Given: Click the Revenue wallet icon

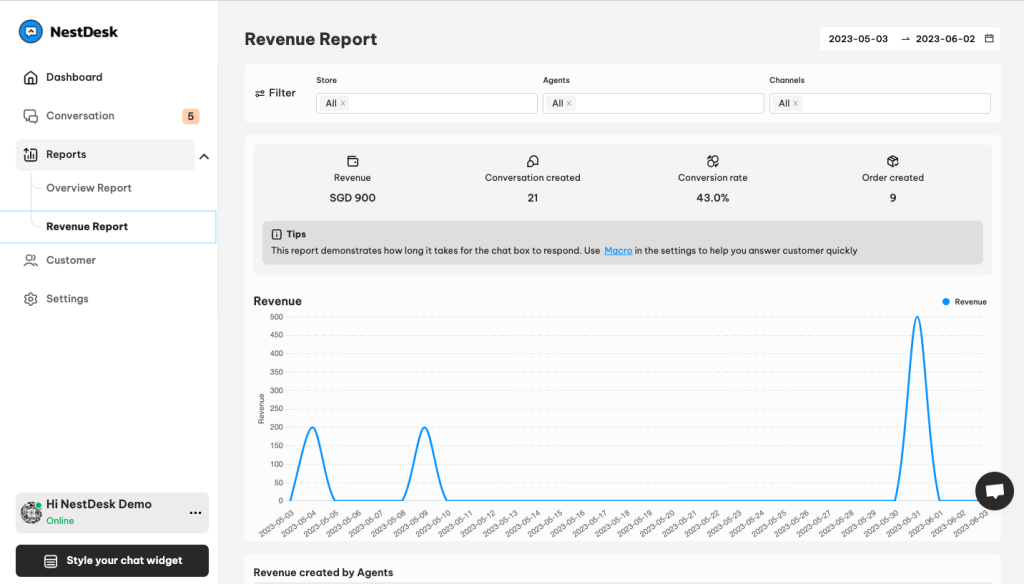Looking at the screenshot, I should coord(353,161).
